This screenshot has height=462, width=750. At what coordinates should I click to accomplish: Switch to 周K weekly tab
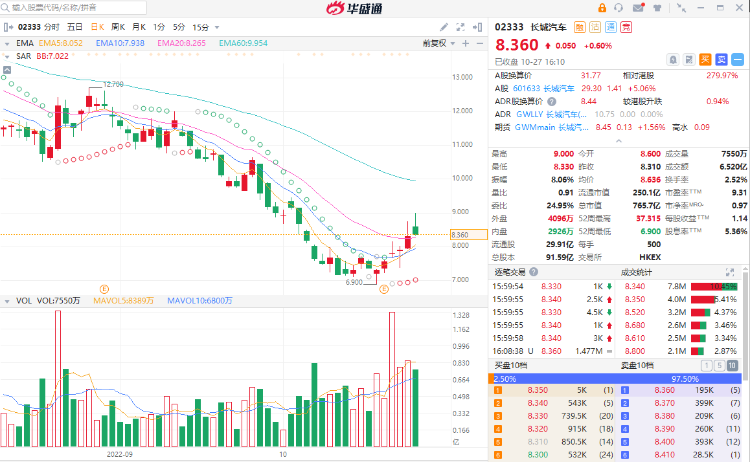[118, 27]
